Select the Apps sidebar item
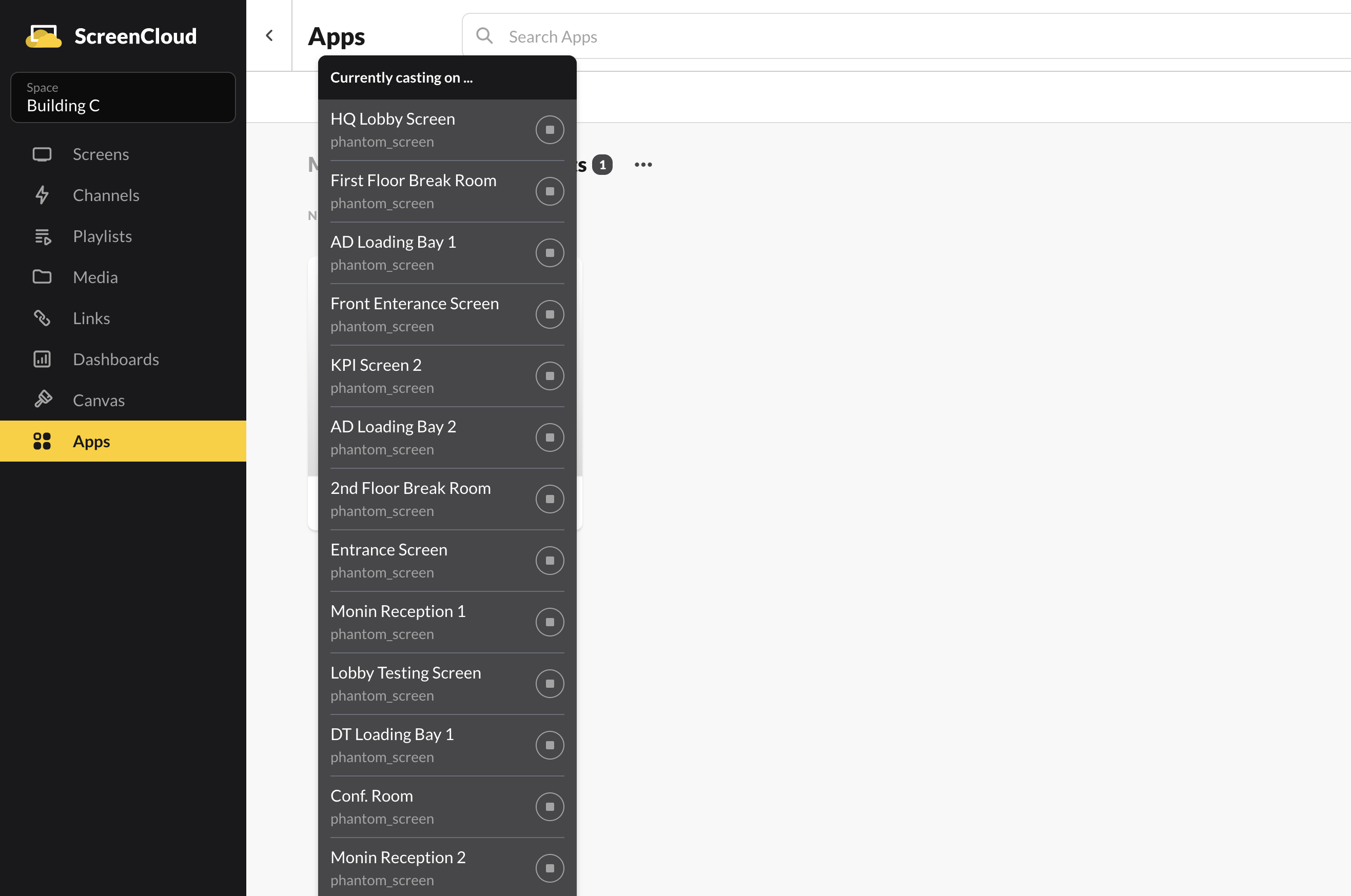Screen dimensions: 1351x896 click(x=123, y=441)
